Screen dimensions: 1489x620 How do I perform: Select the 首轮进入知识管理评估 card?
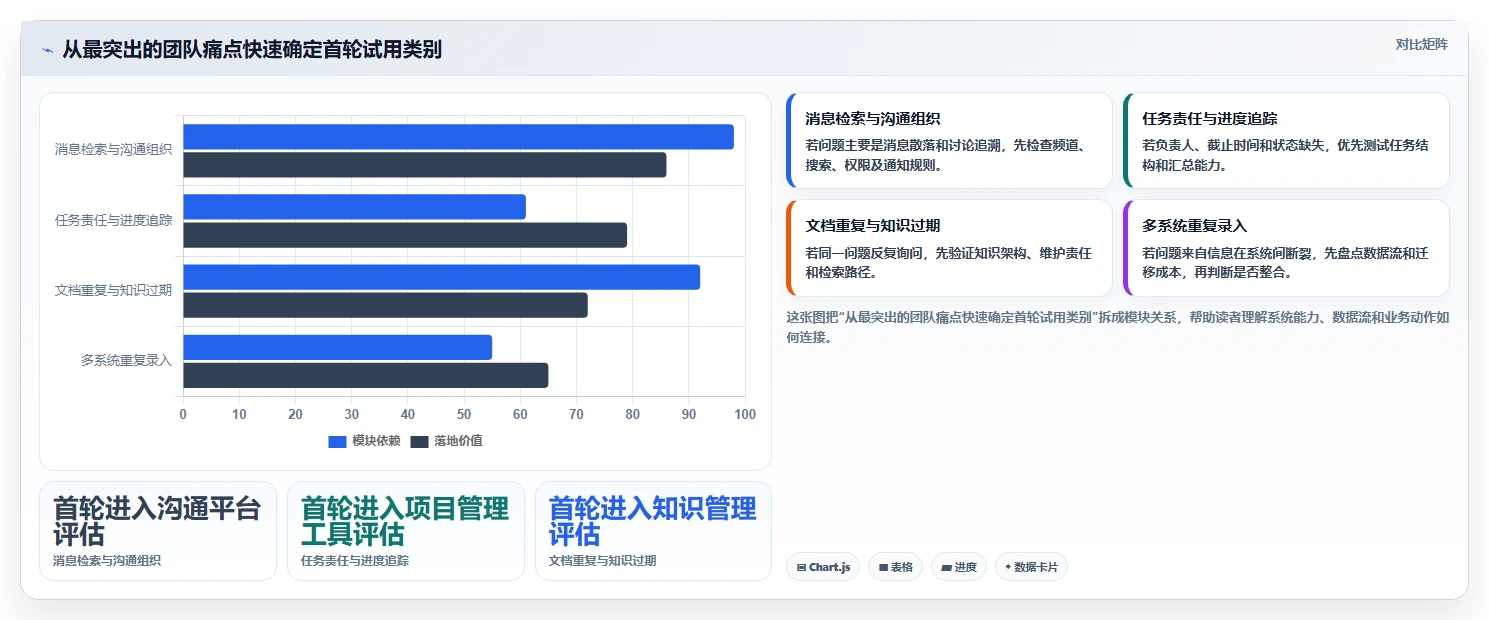click(654, 531)
